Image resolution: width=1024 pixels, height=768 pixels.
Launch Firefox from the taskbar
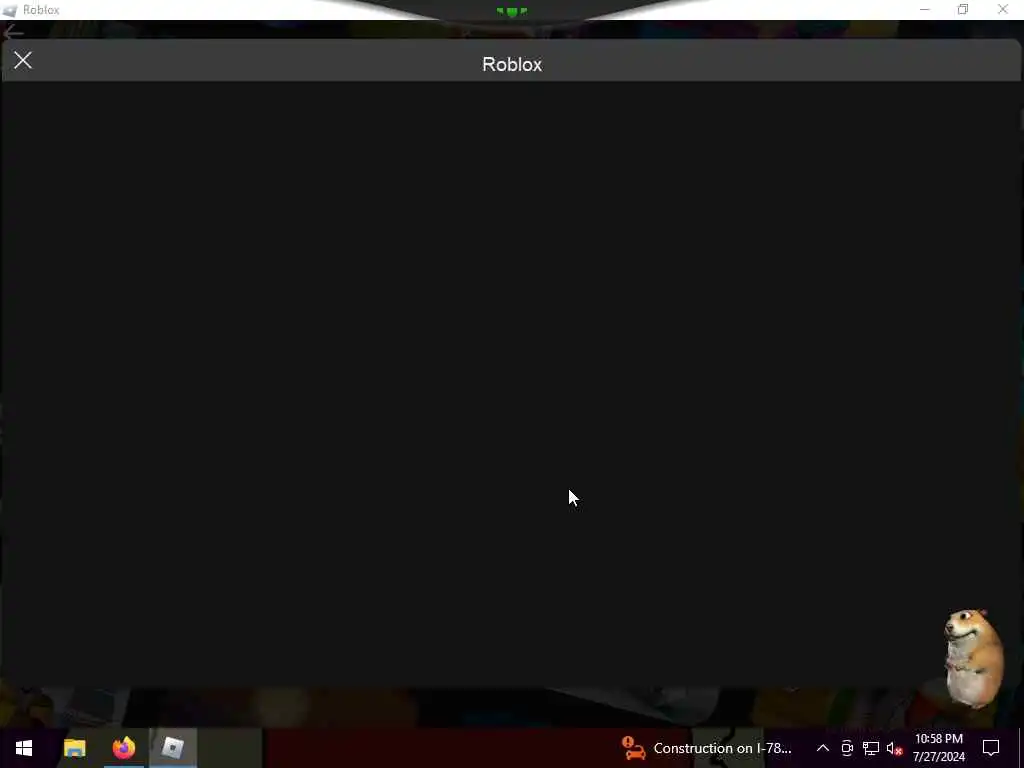123,748
